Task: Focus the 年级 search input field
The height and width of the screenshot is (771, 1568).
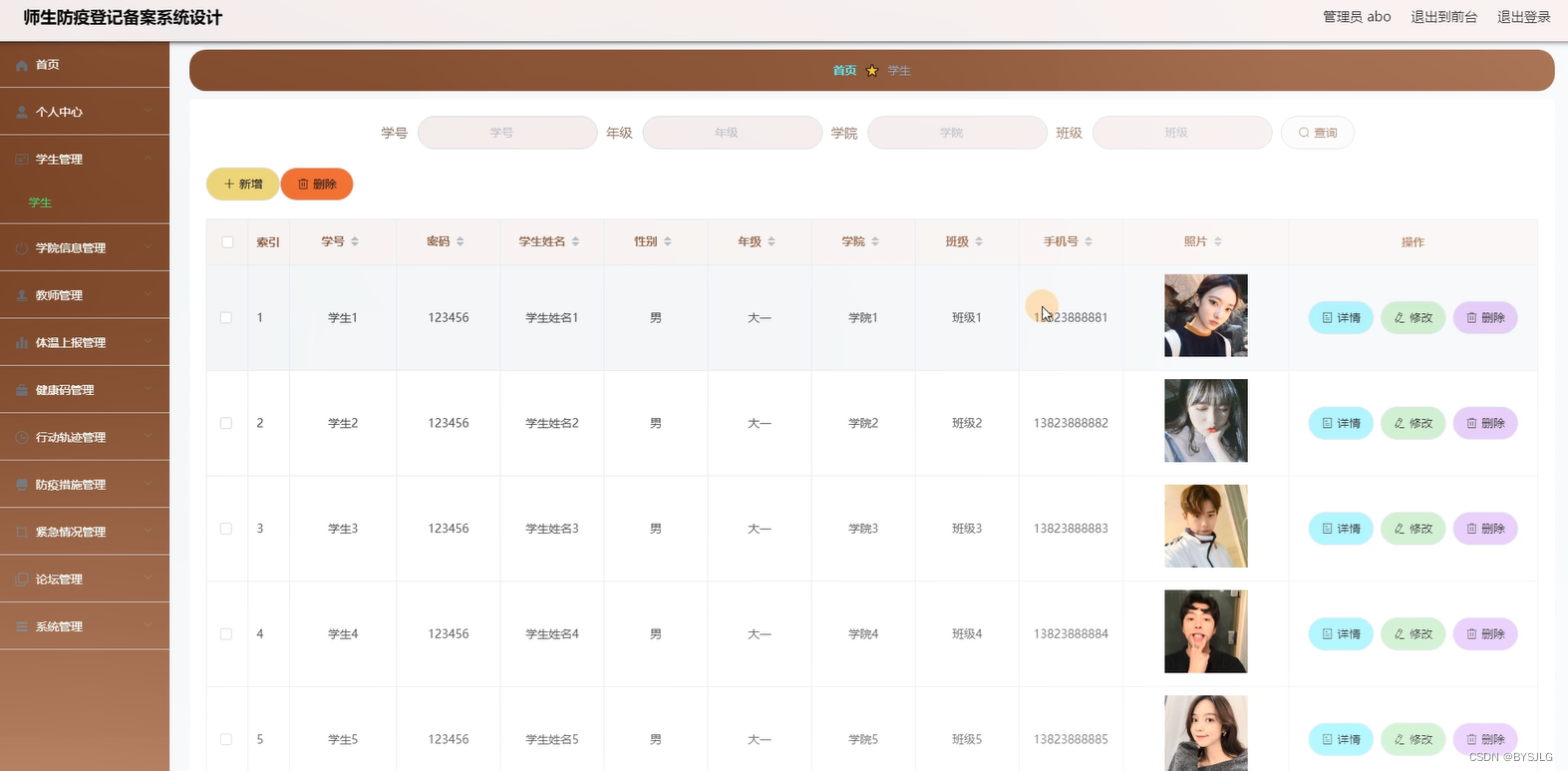Action: pyautogui.click(x=733, y=133)
